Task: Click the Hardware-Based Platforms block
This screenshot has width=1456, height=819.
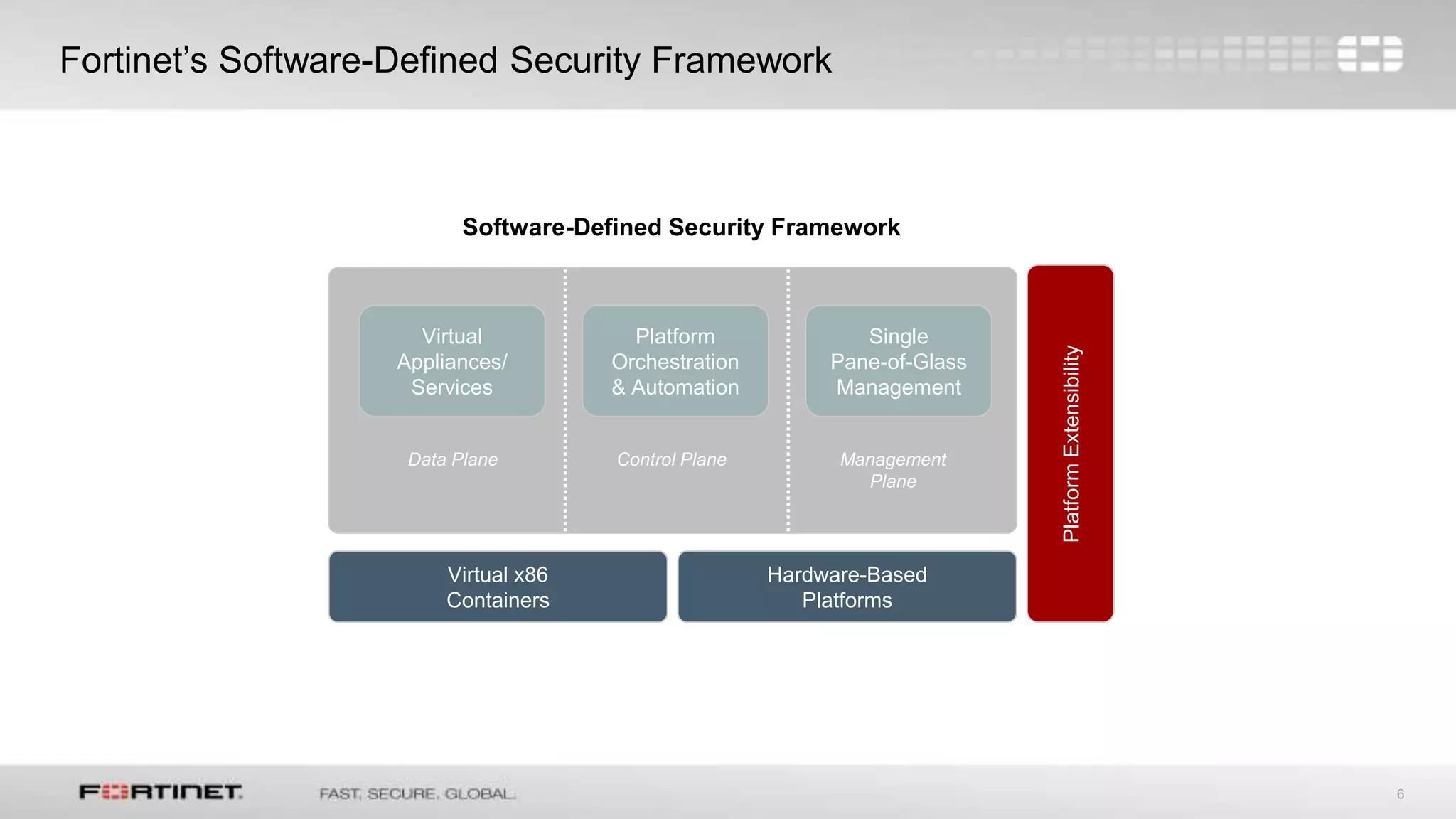Action: 847,587
